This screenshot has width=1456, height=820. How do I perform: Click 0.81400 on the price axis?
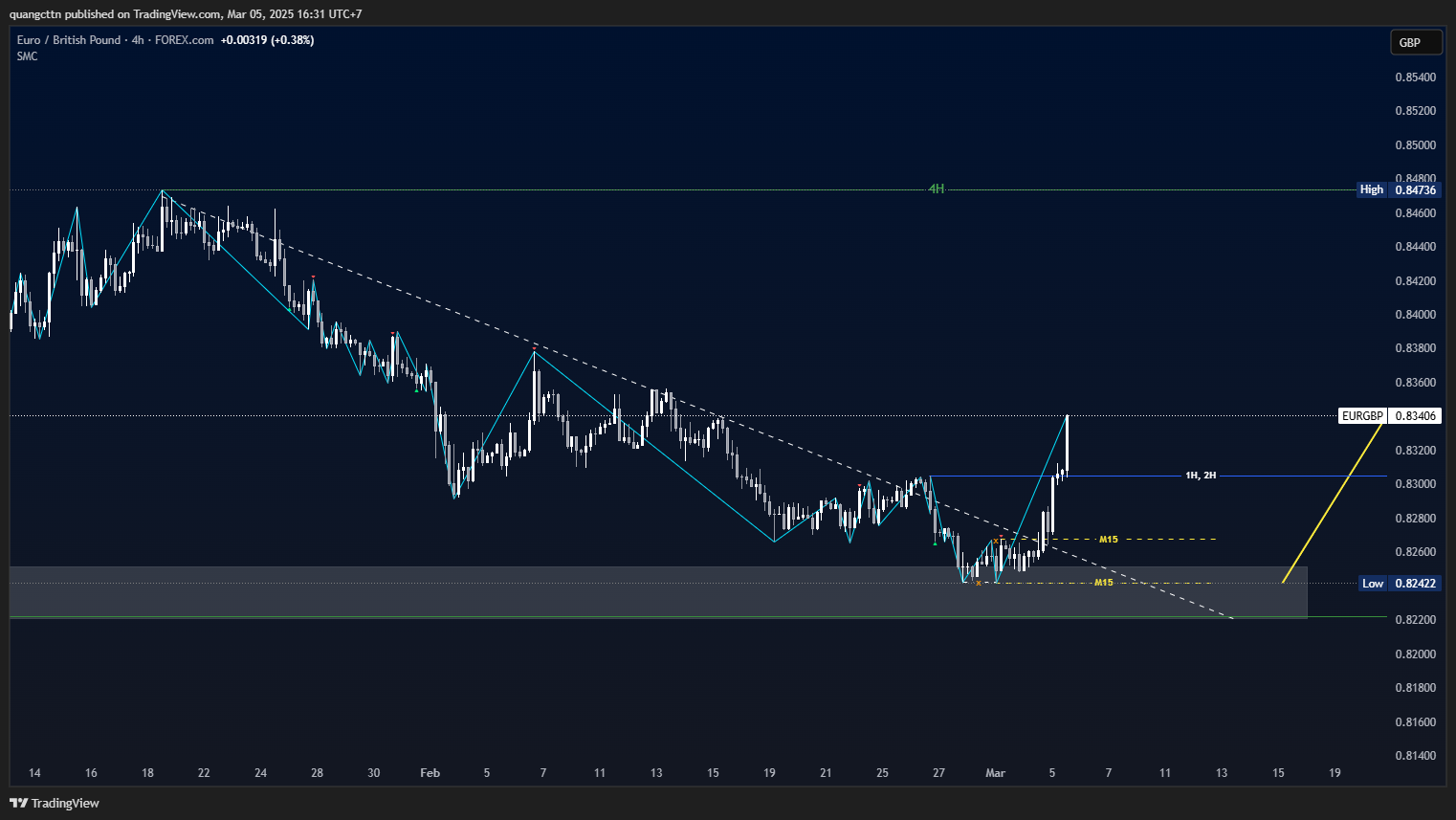click(1415, 756)
